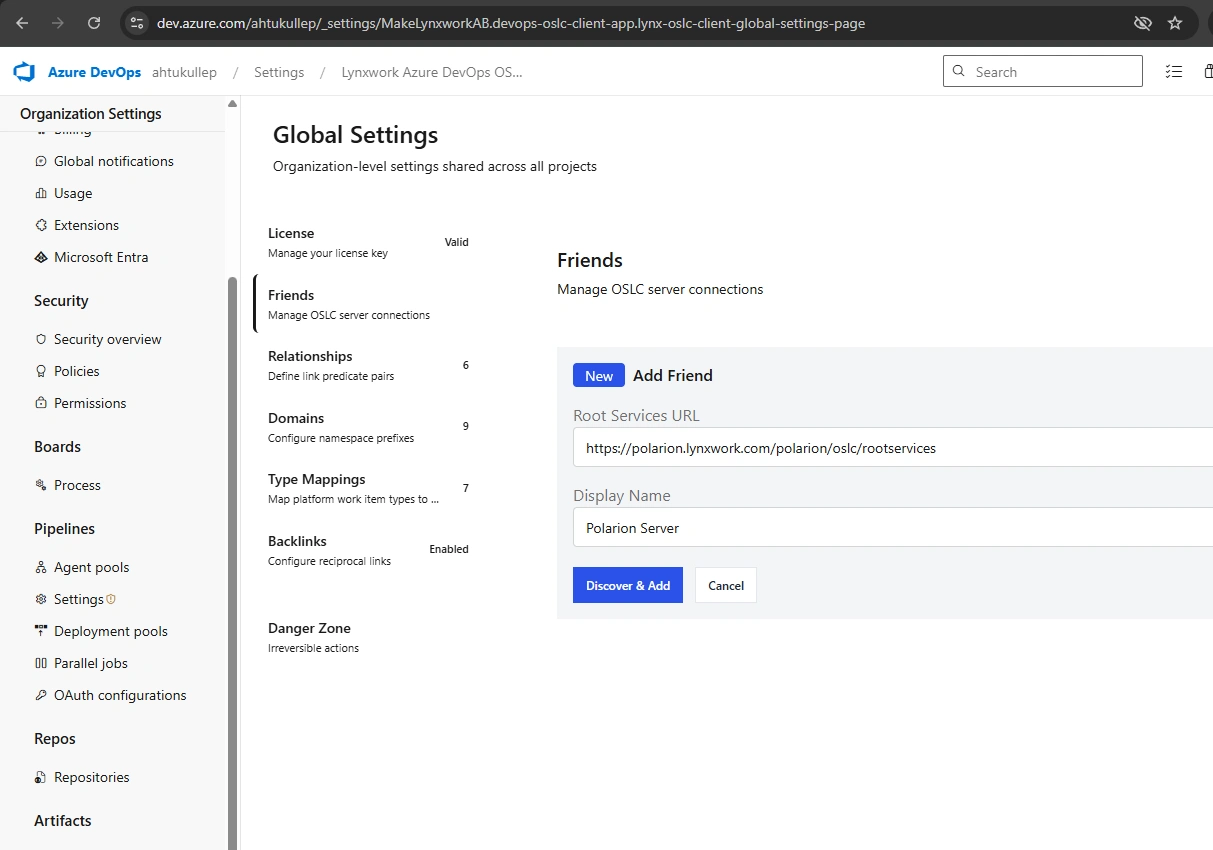Open Deployment pools in sidebar
Viewport: 1213px width, 850px height.
pos(111,631)
